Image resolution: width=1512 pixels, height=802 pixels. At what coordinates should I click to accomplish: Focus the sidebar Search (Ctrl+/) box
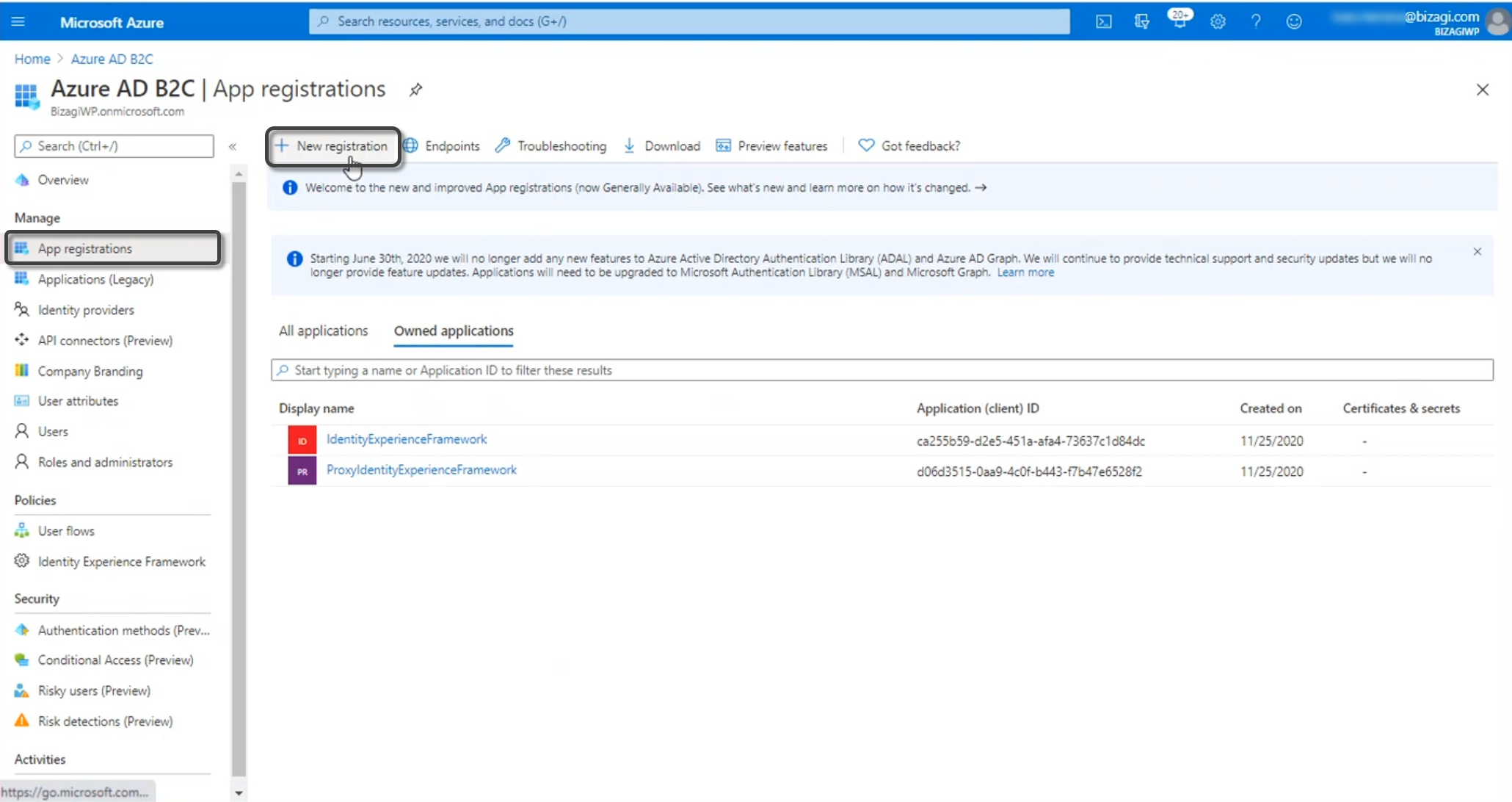(115, 146)
